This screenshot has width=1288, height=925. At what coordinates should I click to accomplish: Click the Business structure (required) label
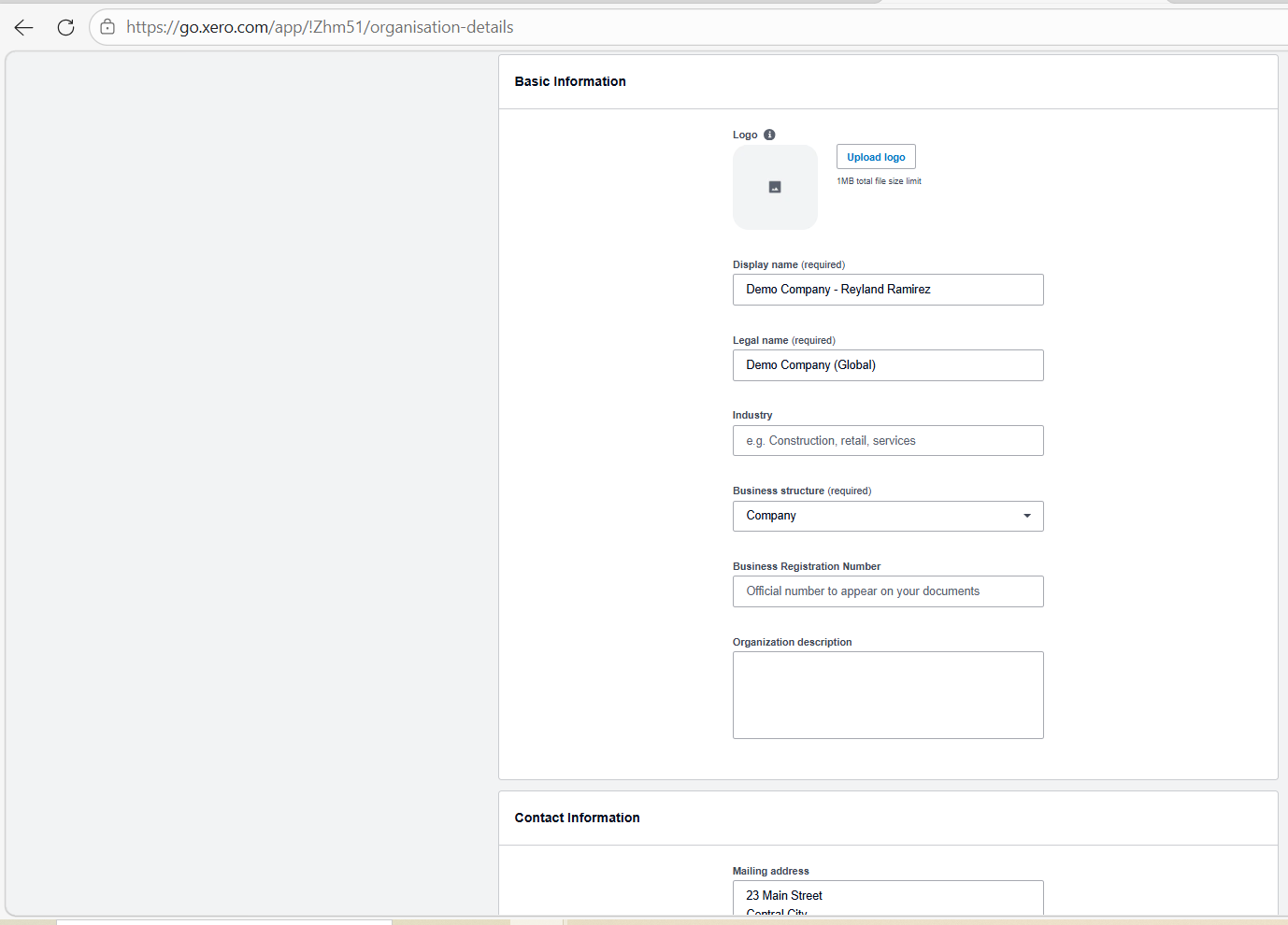802,491
